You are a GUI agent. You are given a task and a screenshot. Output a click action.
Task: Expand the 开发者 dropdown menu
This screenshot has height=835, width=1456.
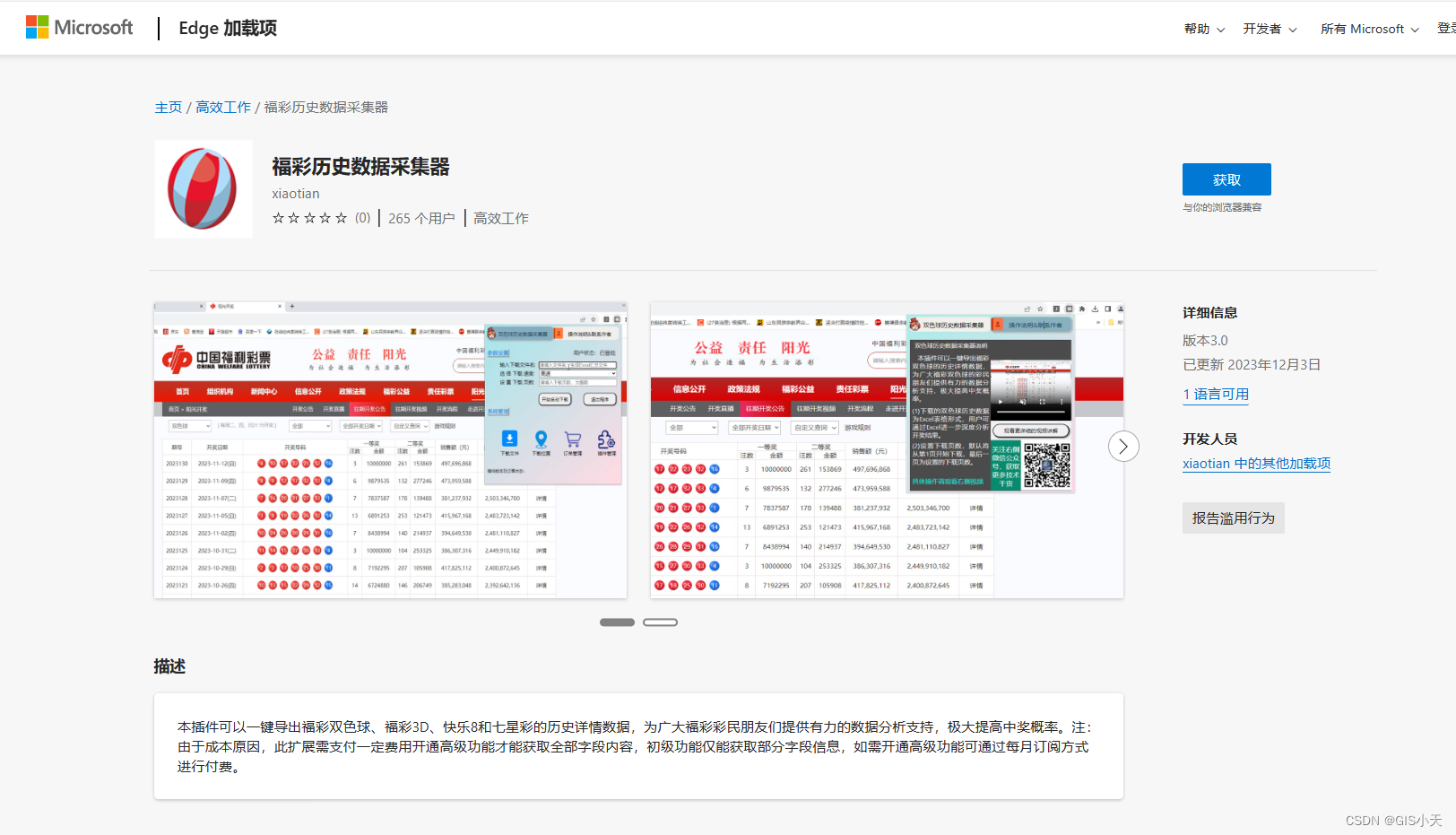1270,29
